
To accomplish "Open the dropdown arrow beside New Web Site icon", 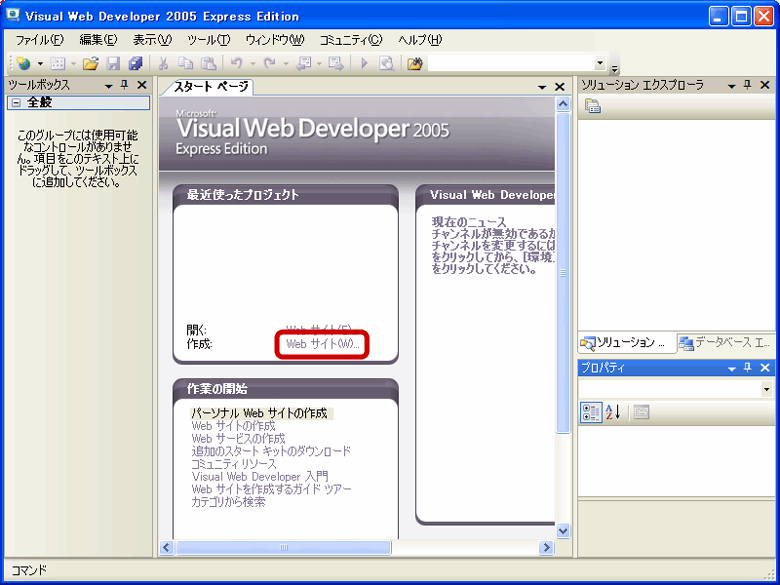I will pyautogui.click(x=40, y=64).
